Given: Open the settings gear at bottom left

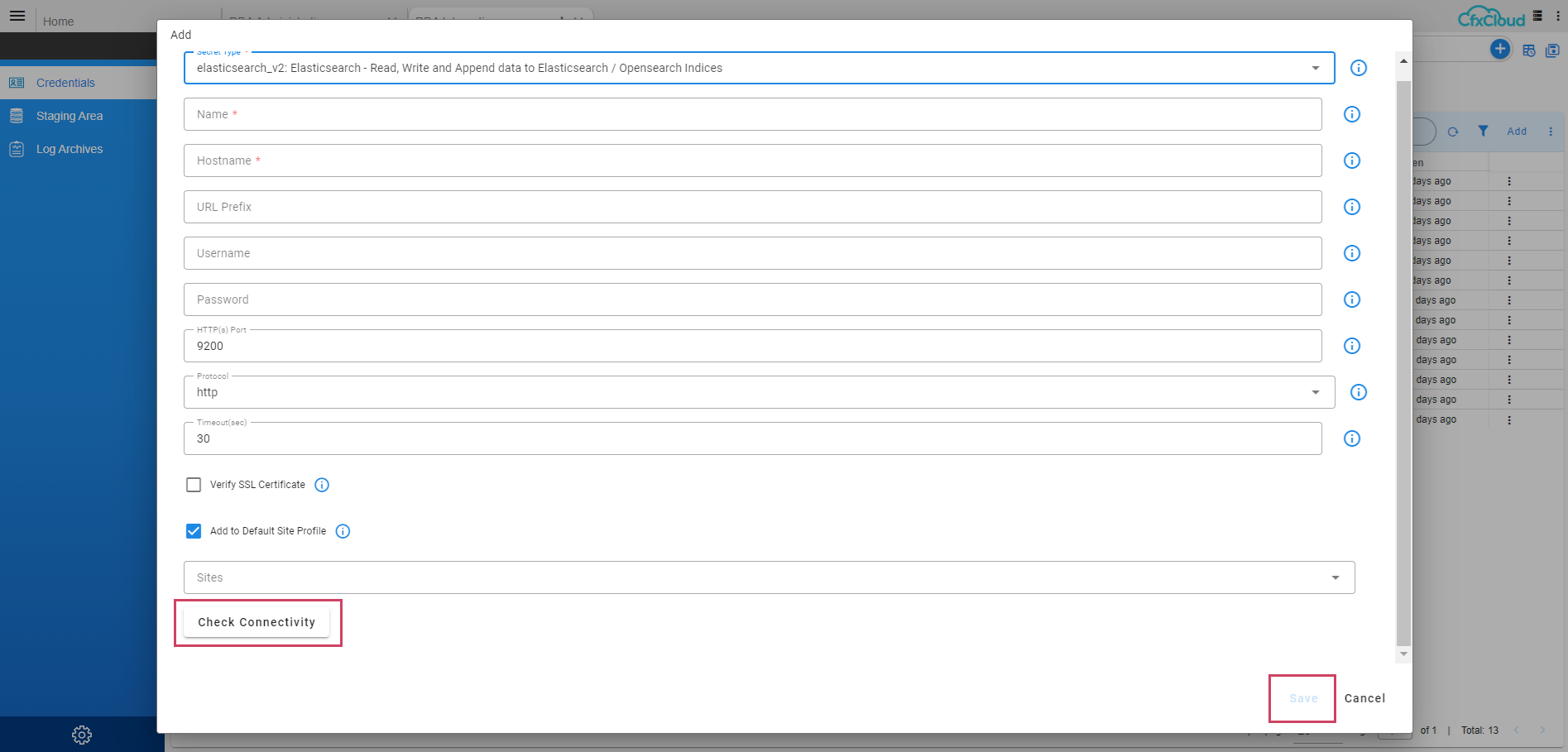Looking at the screenshot, I should (81, 735).
